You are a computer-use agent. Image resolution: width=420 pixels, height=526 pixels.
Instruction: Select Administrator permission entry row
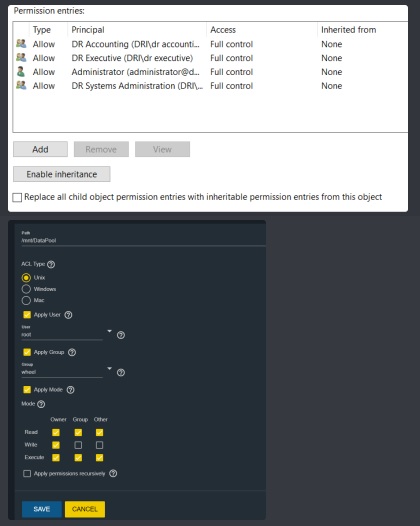(x=210, y=72)
